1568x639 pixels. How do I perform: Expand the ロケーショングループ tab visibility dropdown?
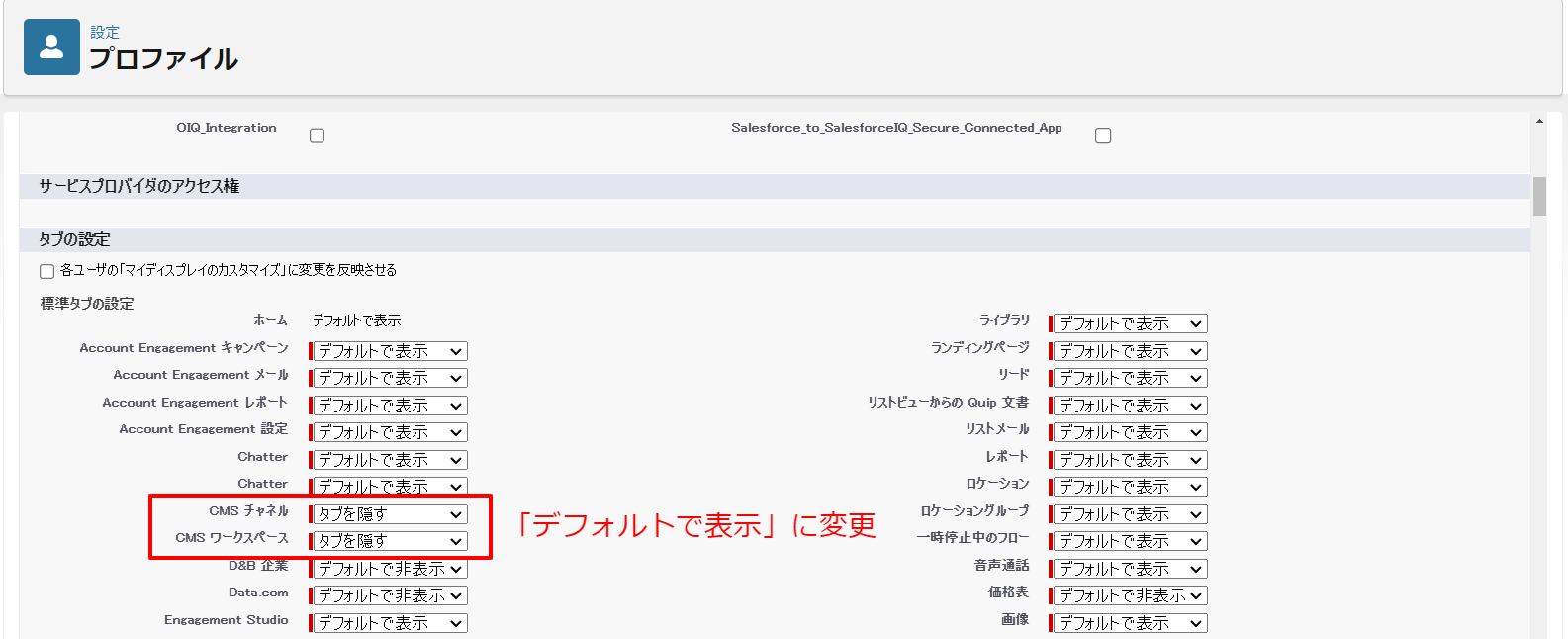[1131, 514]
